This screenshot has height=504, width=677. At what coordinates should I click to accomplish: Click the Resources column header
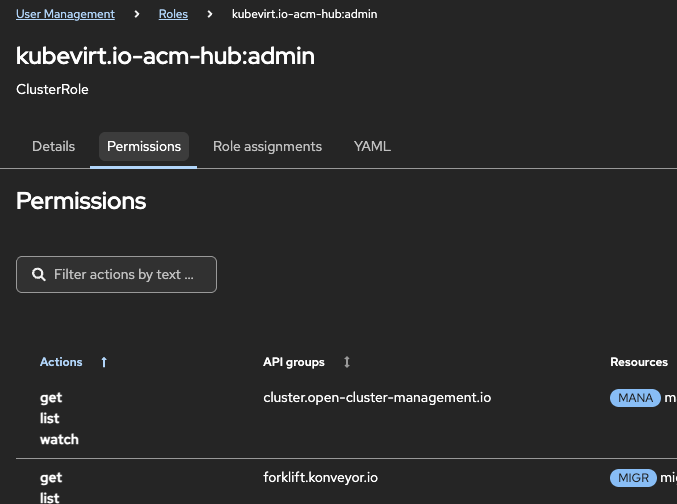click(638, 362)
